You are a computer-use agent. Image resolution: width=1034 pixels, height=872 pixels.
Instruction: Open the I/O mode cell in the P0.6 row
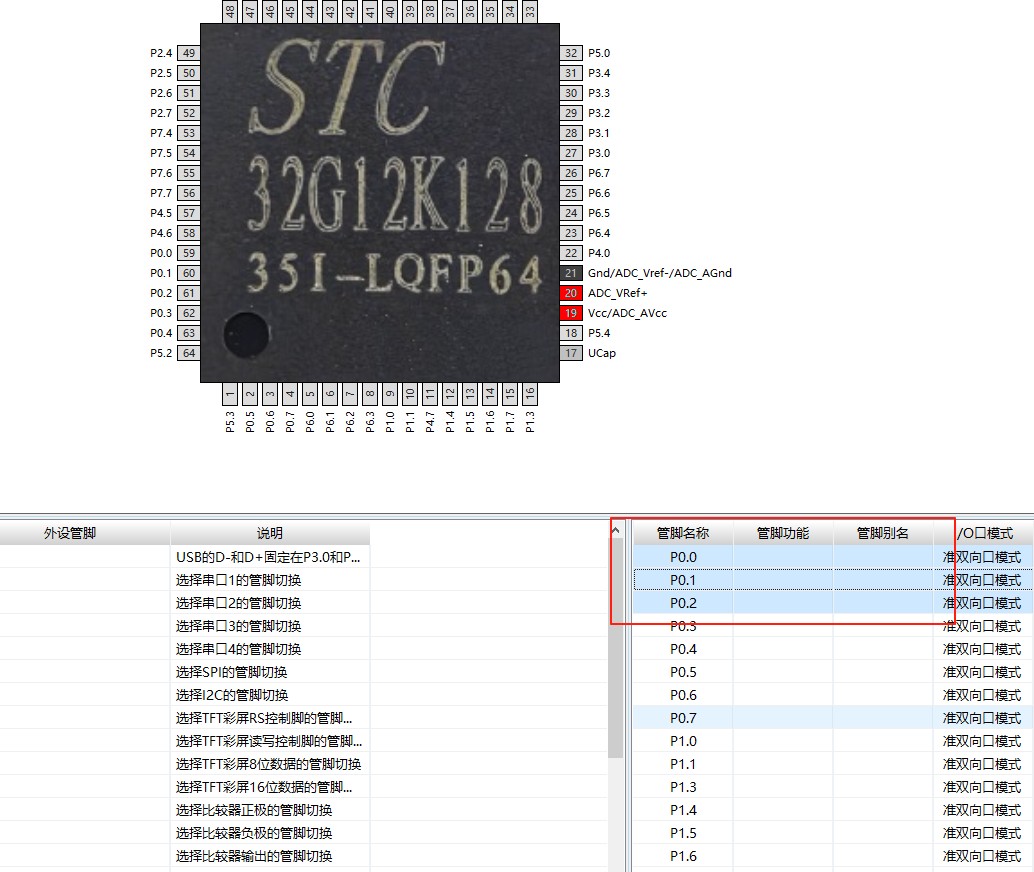(984, 695)
